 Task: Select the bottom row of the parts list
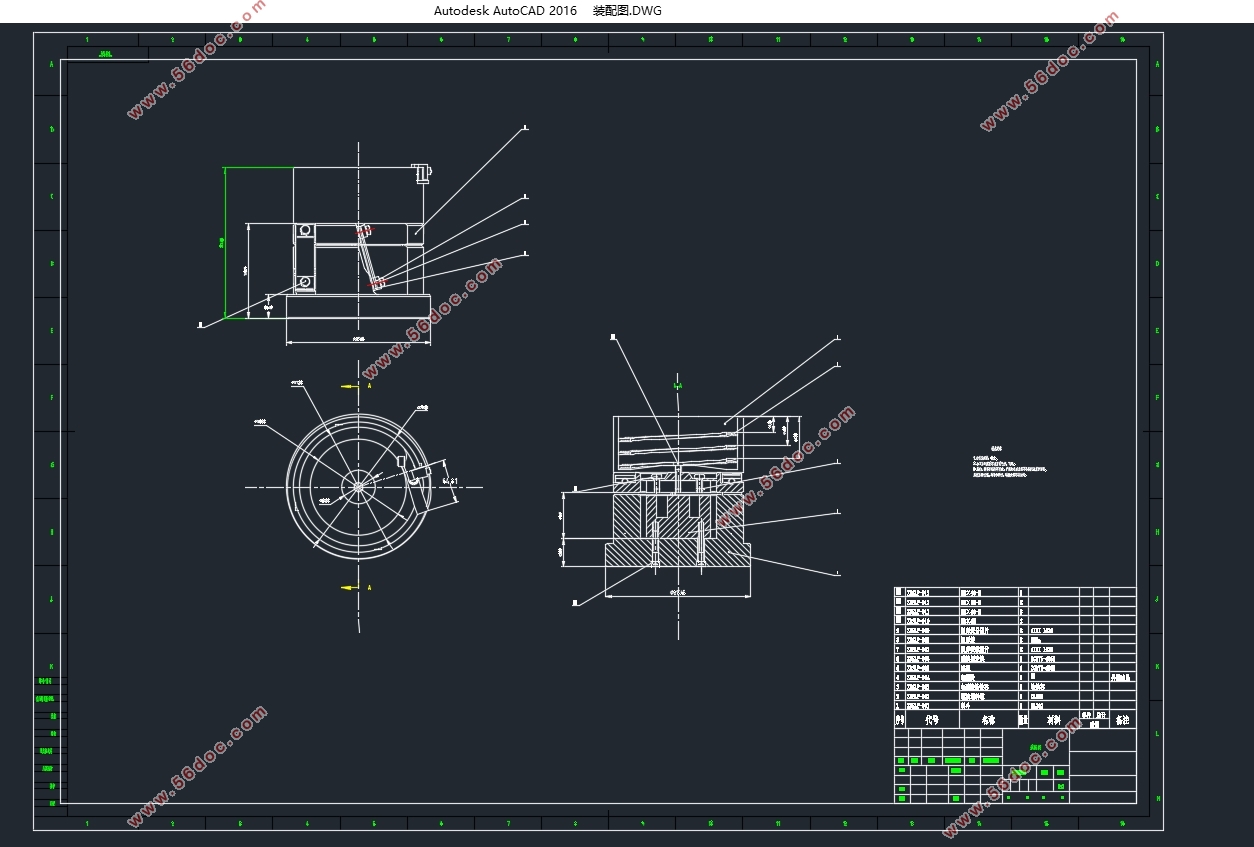1014,706
